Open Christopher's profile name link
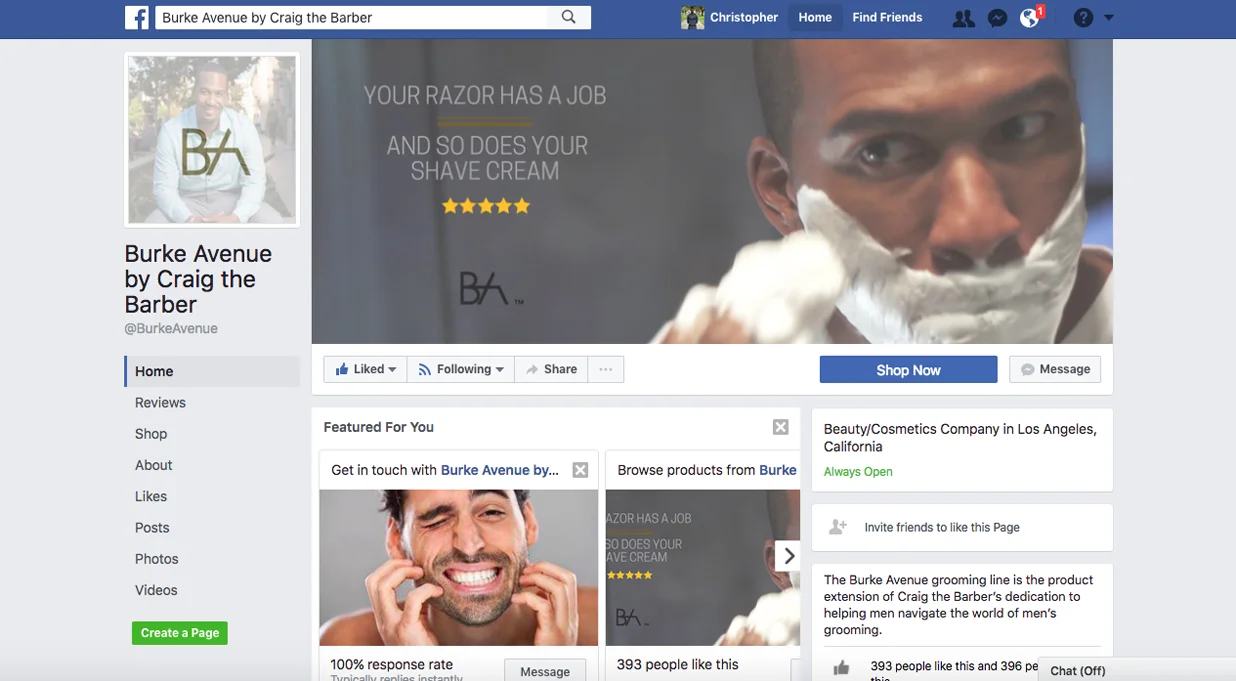The height and width of the screenshot is (681, 1236). (x=744, y=18)
